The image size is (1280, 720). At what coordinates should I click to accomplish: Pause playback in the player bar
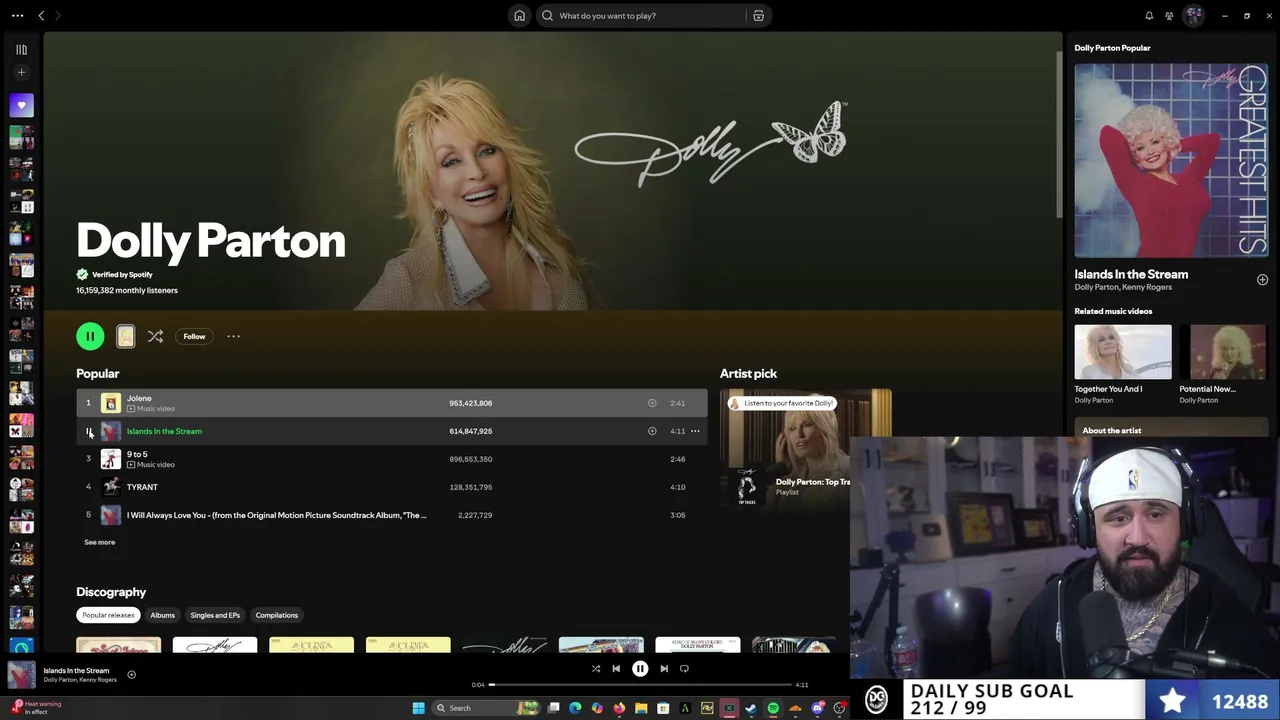(640, 669)
